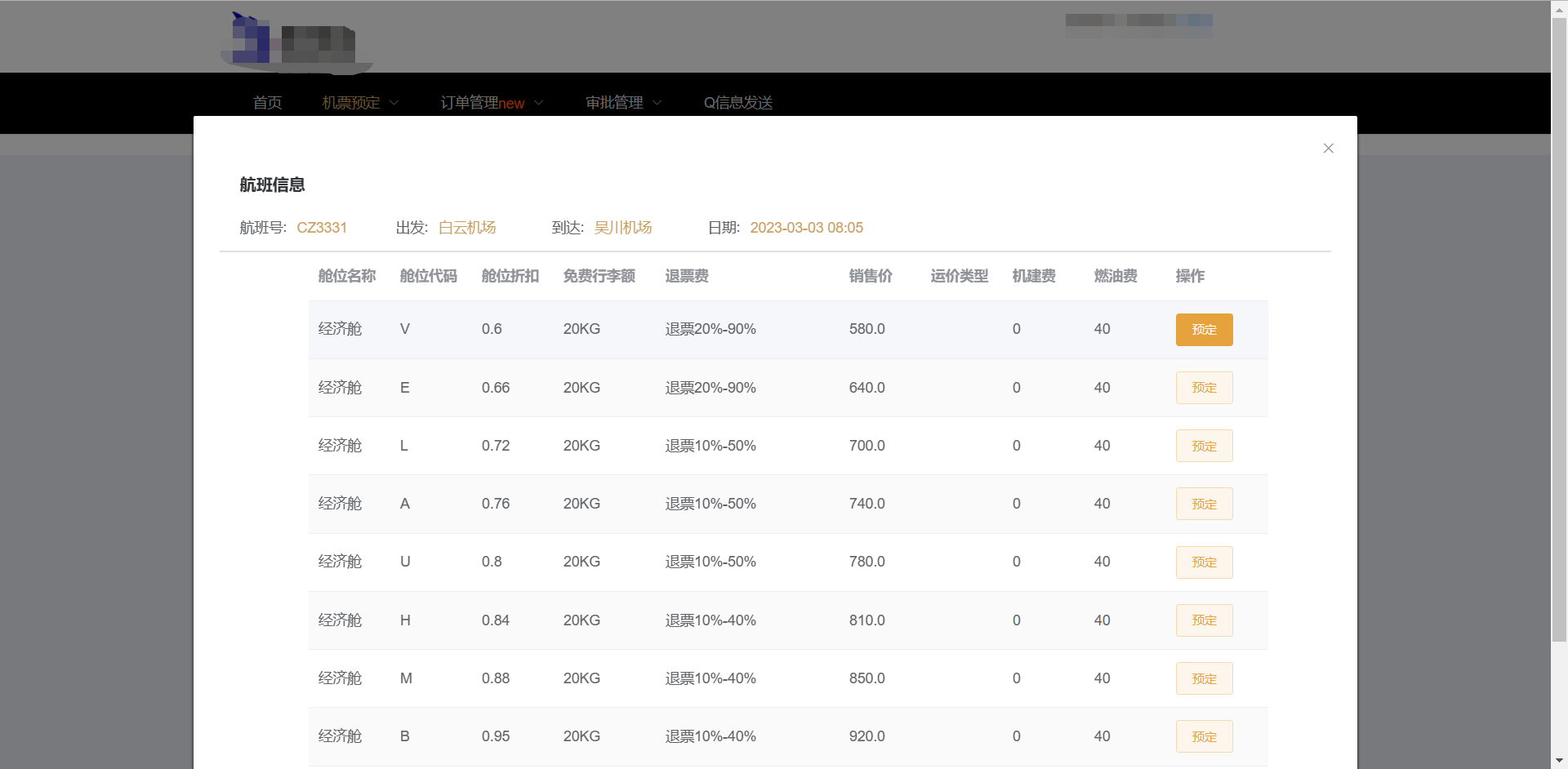
Task: Click flight number CZ3331
Action: pos(322,228)
